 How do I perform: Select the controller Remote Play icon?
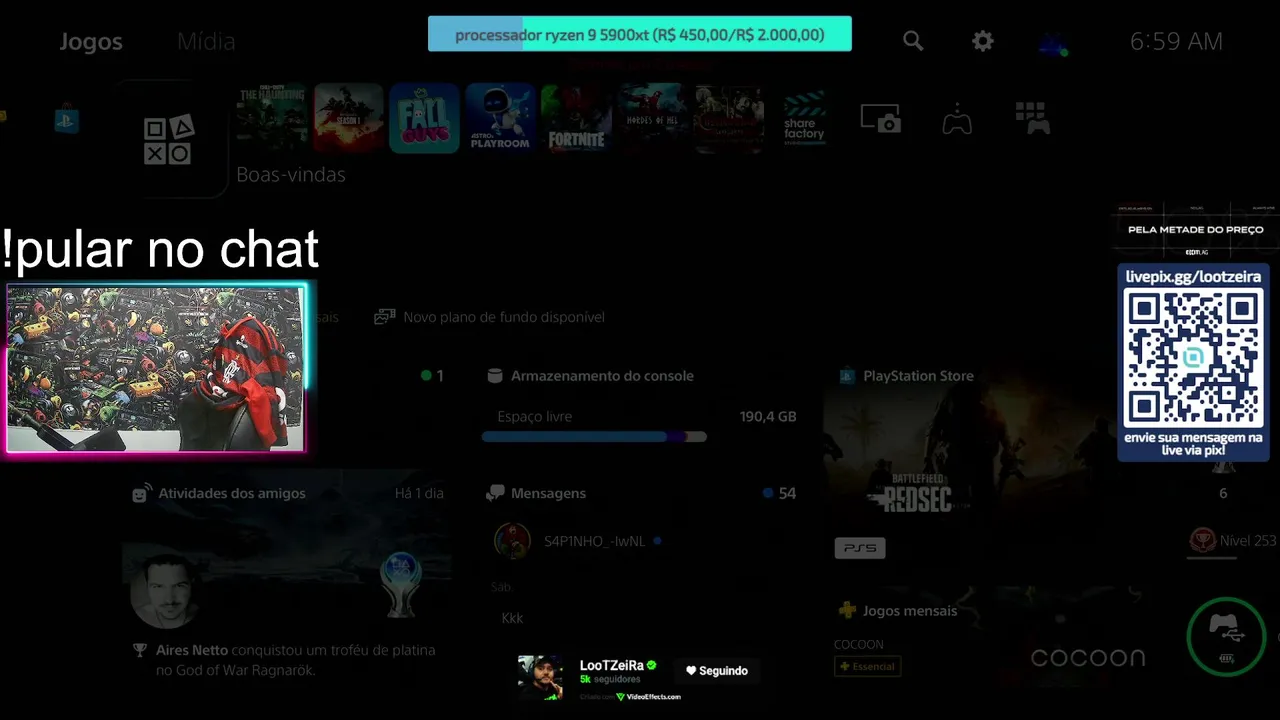(957, 120)
